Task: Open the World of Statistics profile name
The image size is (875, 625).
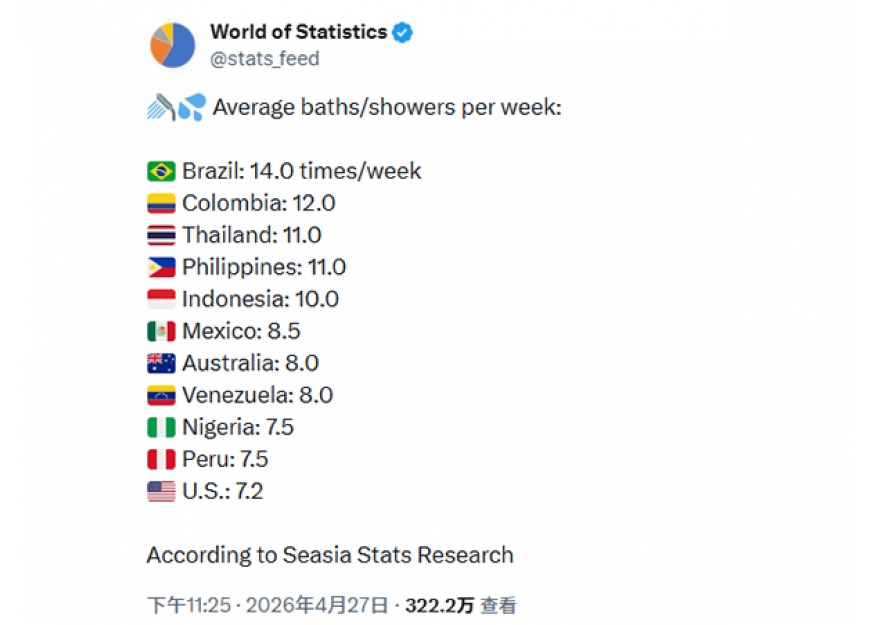Action: (298, 32)
